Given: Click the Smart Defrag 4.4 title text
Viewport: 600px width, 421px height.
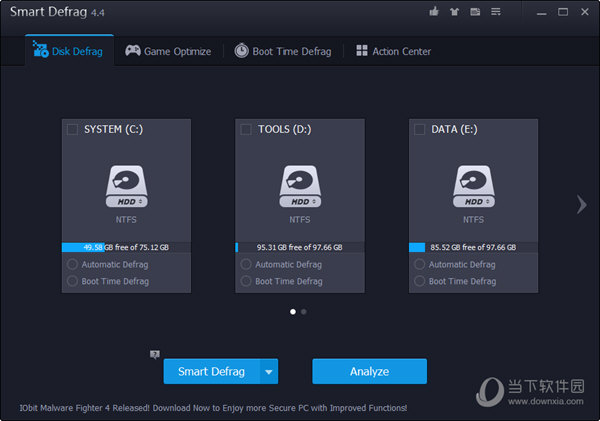Looking at the screenshot, I should [x=57, y=12].
